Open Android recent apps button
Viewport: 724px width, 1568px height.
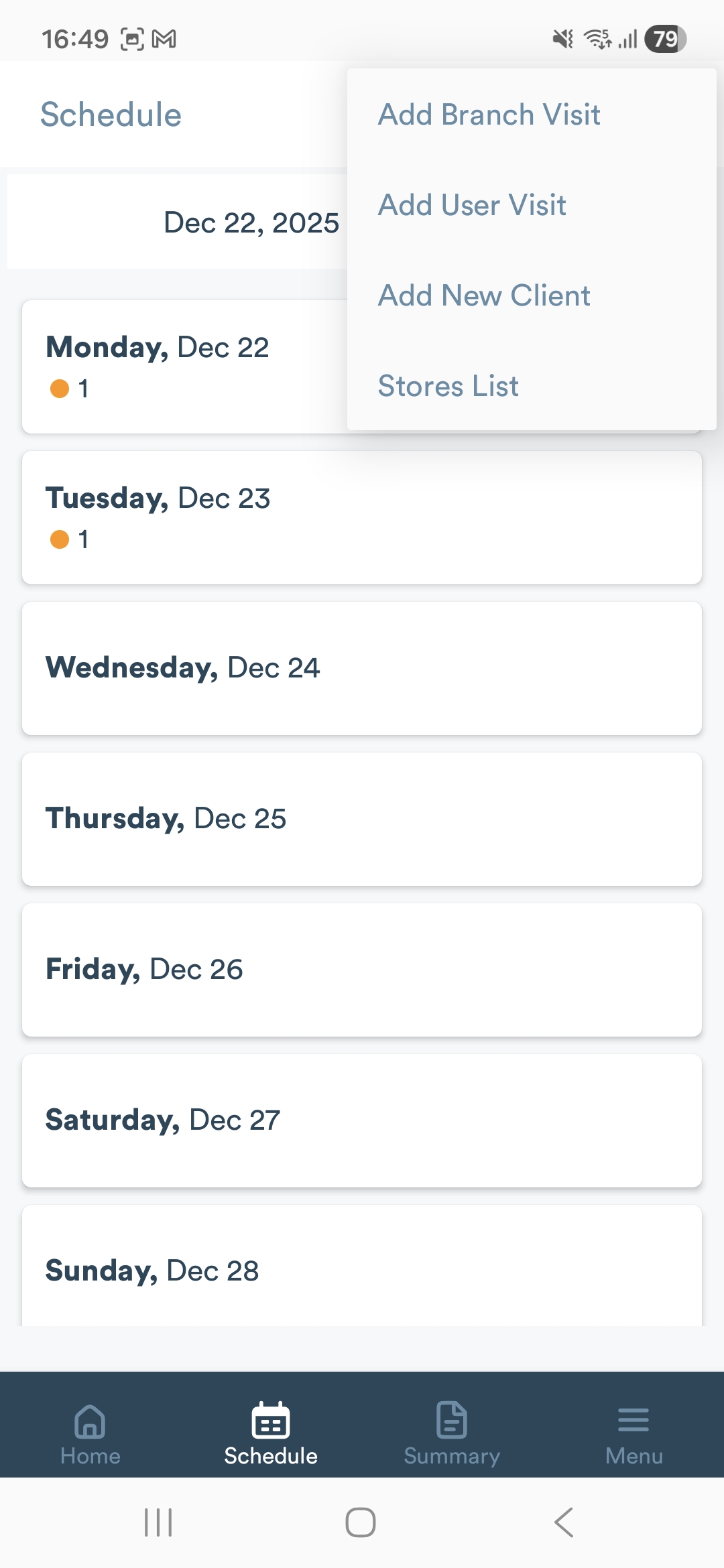158,1522
